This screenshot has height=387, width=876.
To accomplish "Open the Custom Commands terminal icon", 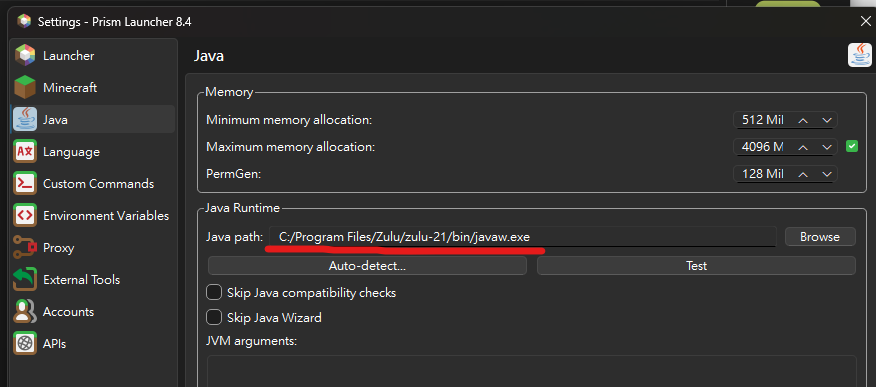I will 25,184.
